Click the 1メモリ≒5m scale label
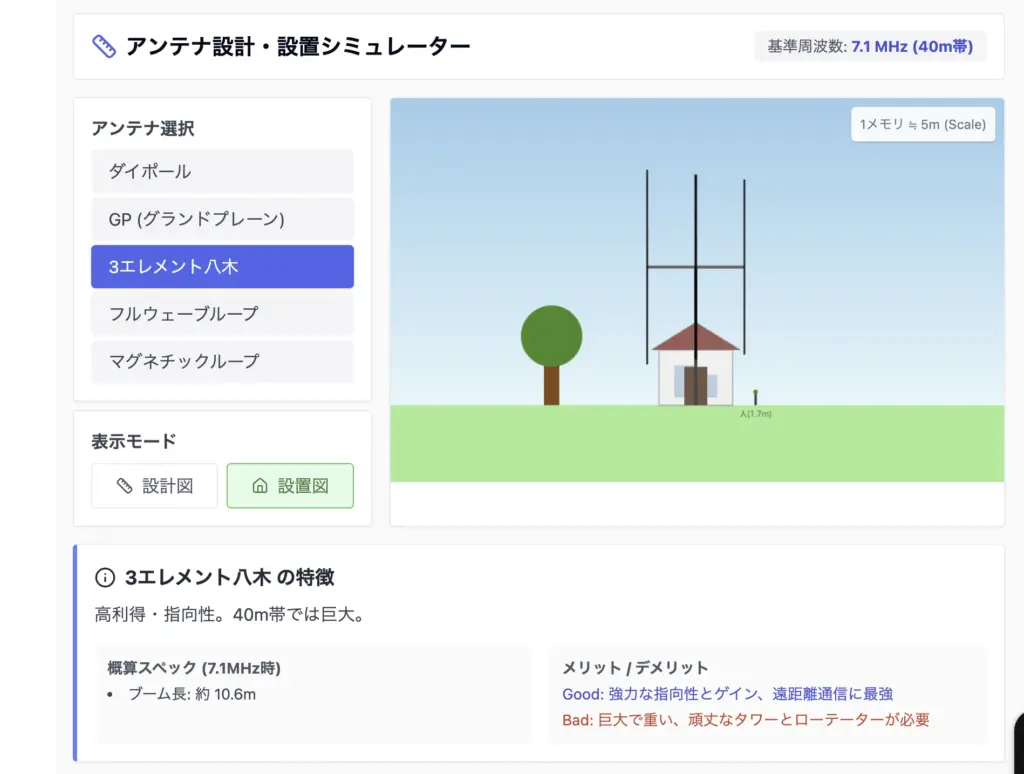The height and width of the screenshot is (774, 1024). [922, 125]
